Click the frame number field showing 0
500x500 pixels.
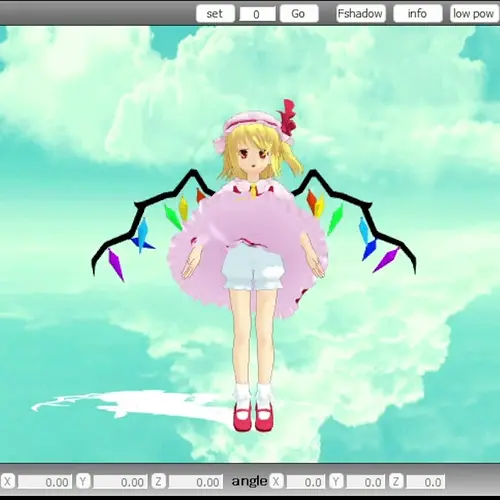pos(257,14)
